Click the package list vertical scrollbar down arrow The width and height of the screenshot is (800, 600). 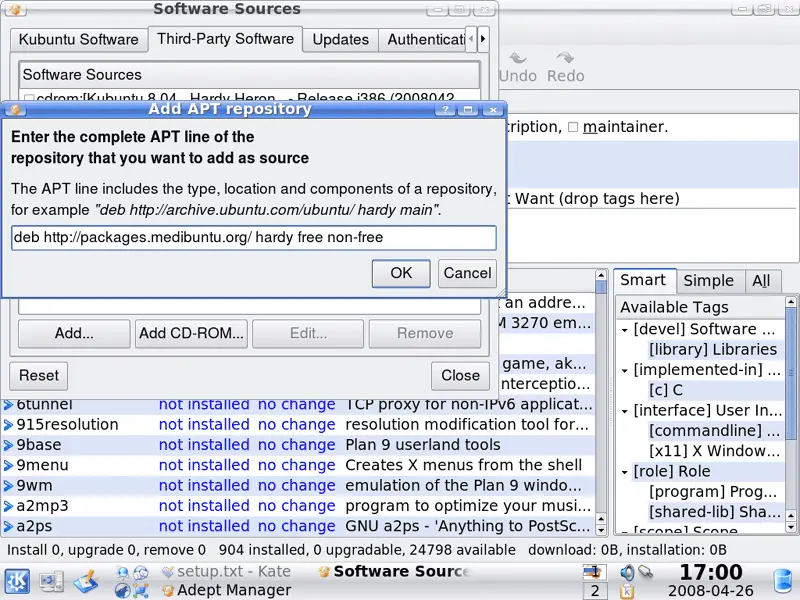601,530
